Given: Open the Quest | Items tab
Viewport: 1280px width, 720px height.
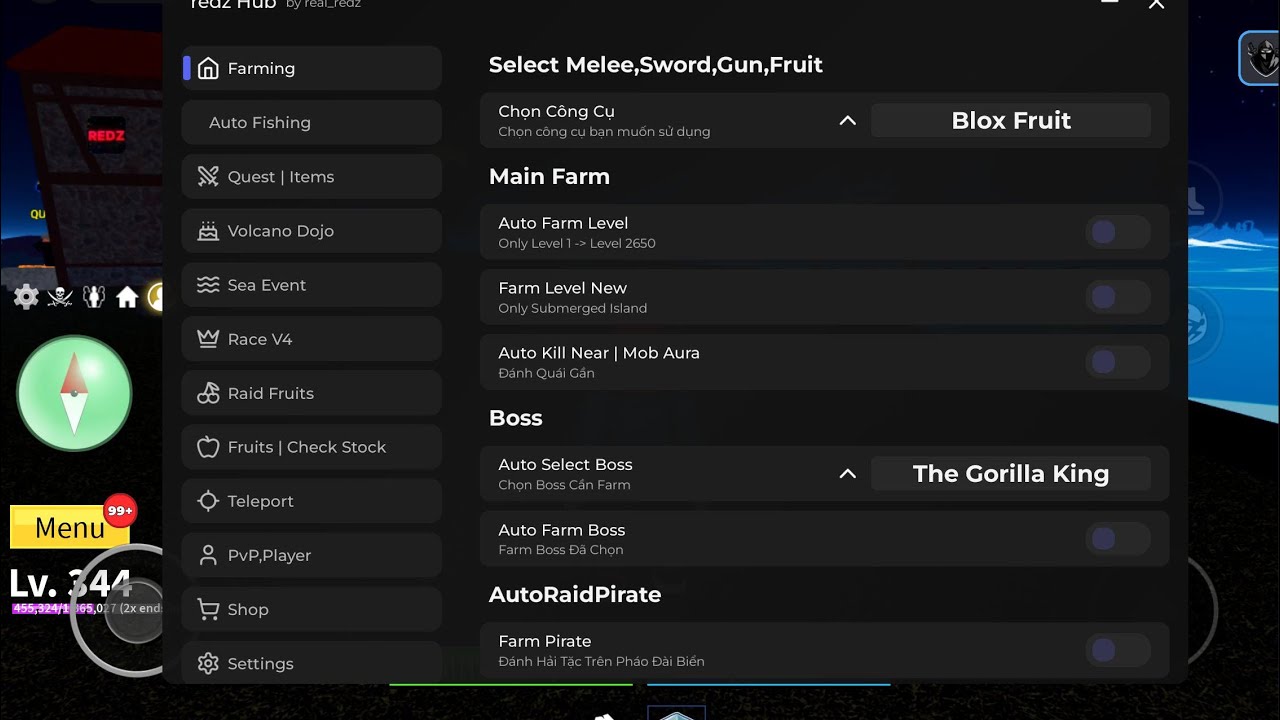Looking at the screenshot, I should (x=312, y=176).
